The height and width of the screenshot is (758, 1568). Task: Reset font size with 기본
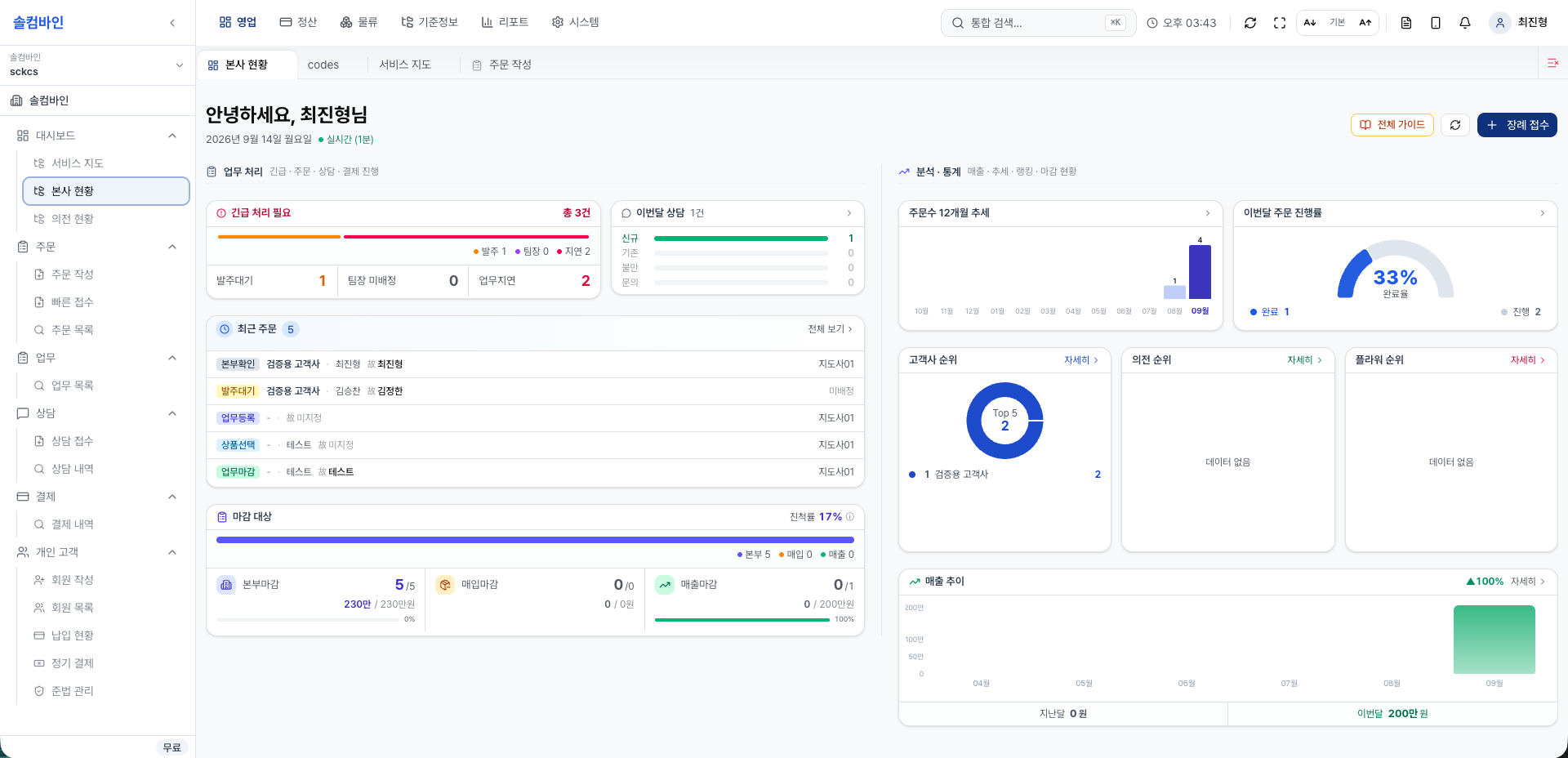[x=1337, y=23]
